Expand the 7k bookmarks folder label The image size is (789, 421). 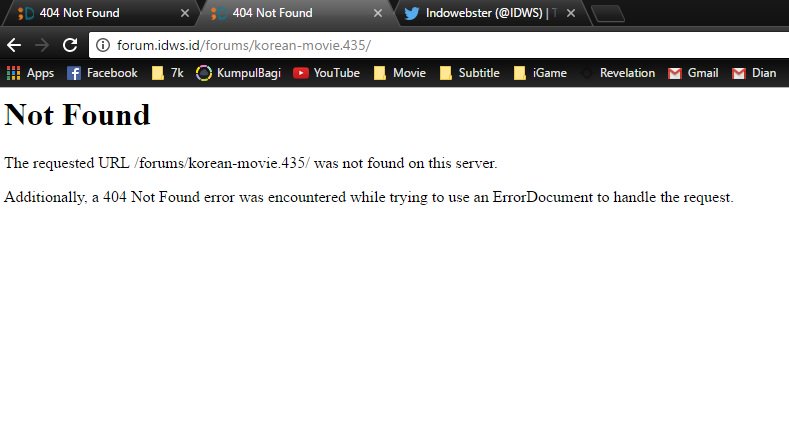(177, 73)
